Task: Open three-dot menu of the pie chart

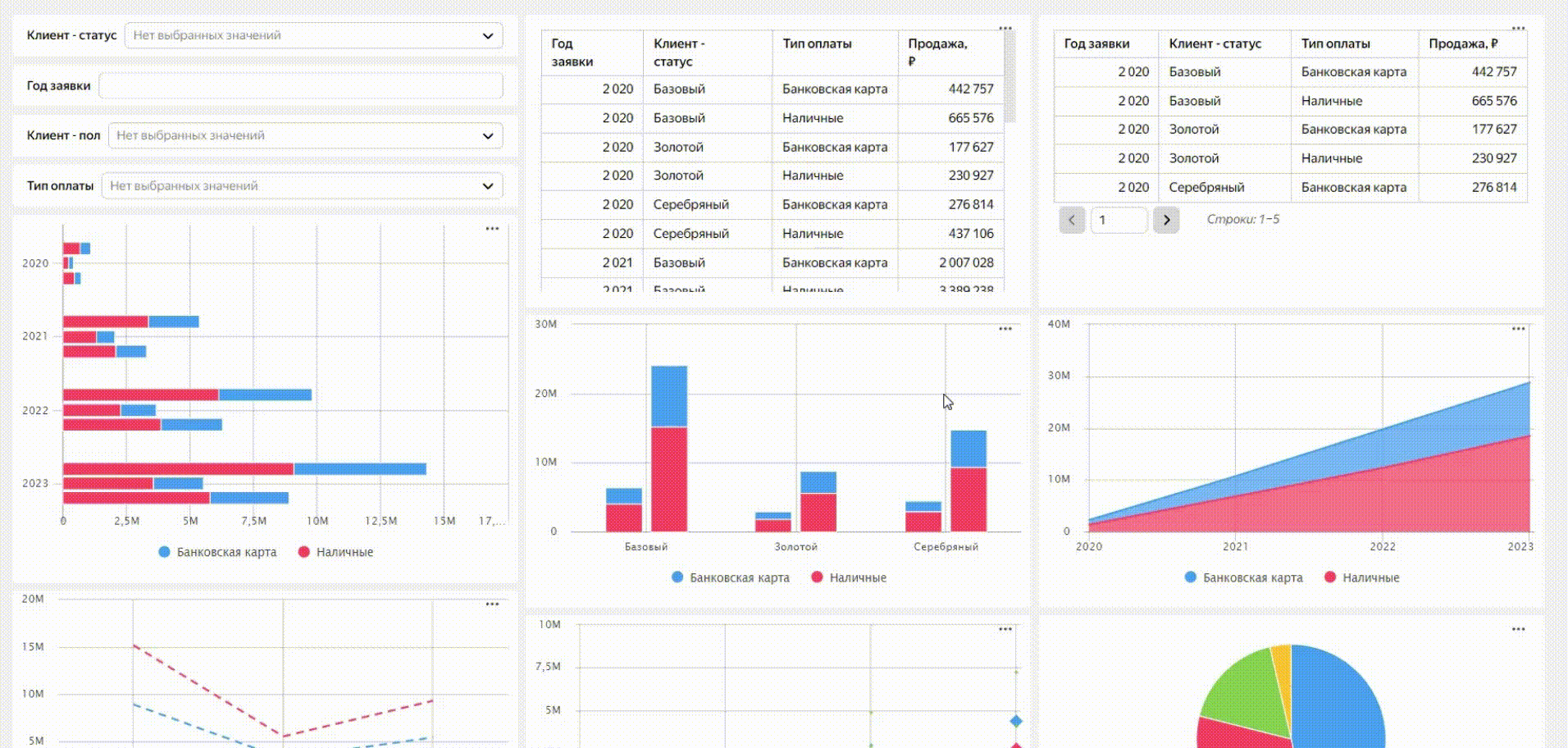Action: [x=1518, y=630]
